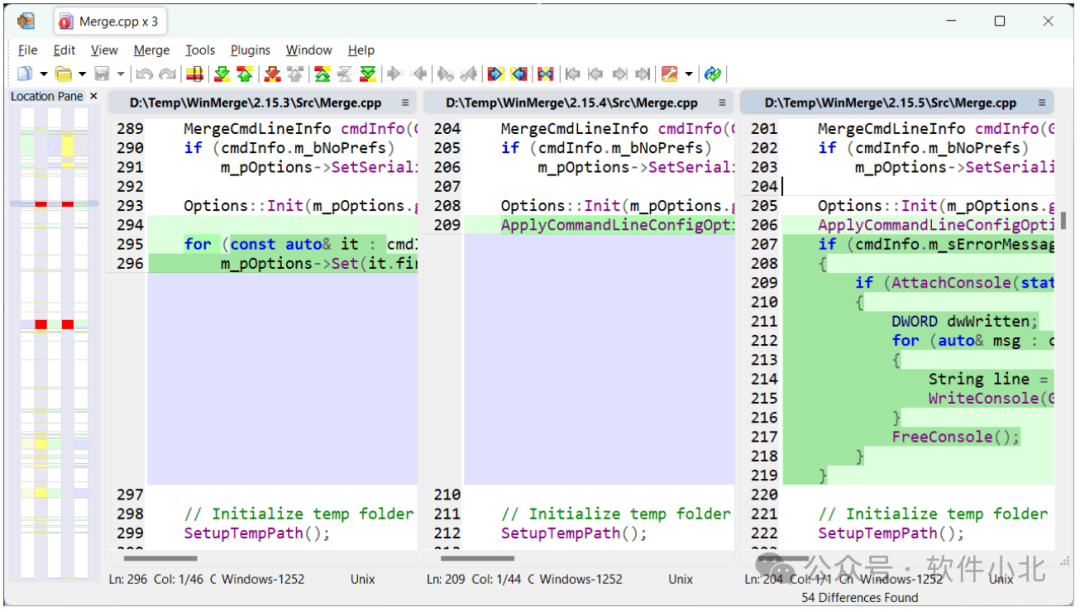Viewport: 1080px width, 612px height.
Task: Click the grayed Copy Right arrow icon
Action: pyautogui.click(x=395, y=74)
